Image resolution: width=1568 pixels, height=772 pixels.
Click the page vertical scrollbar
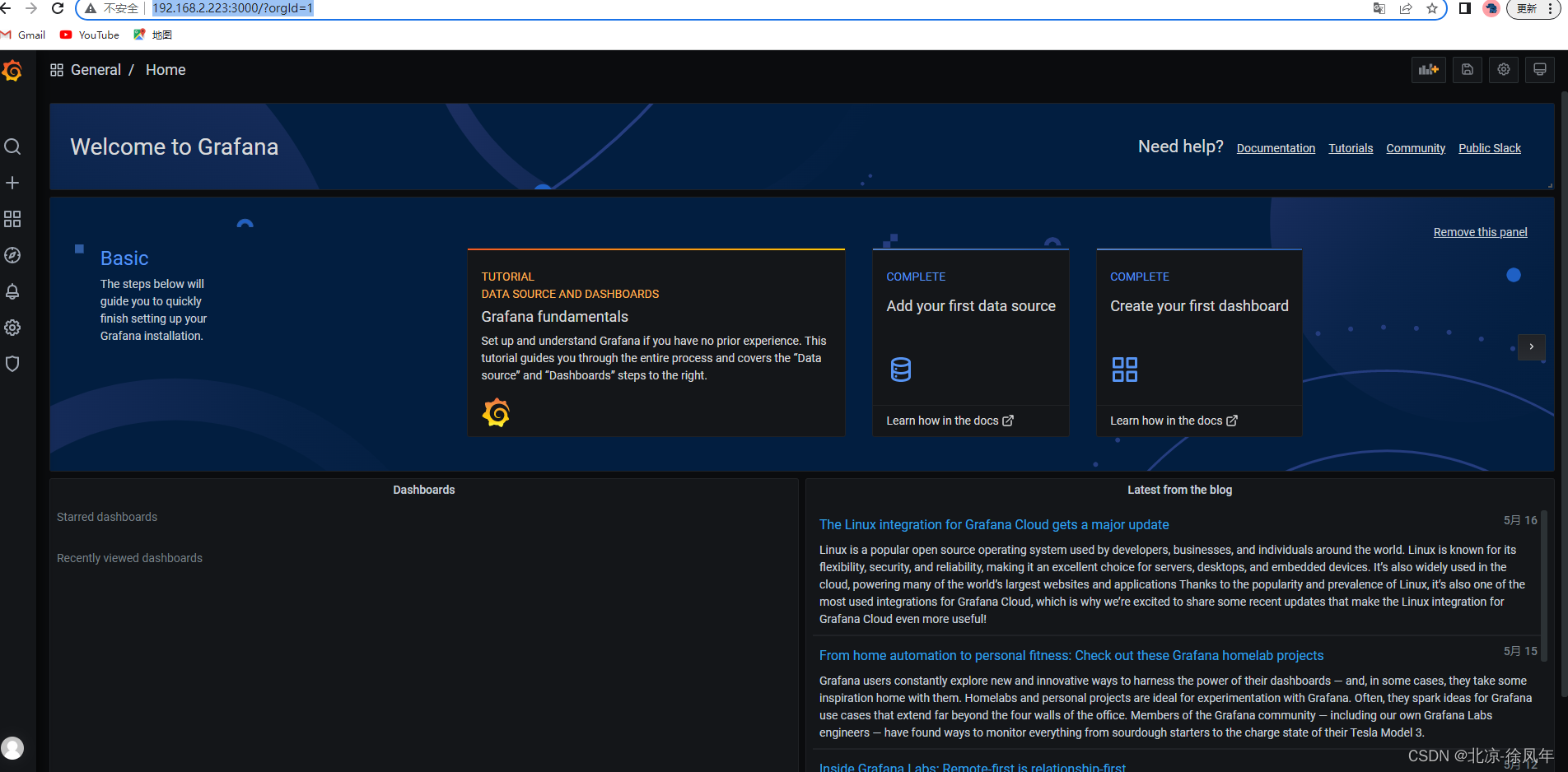[1564, 395]
